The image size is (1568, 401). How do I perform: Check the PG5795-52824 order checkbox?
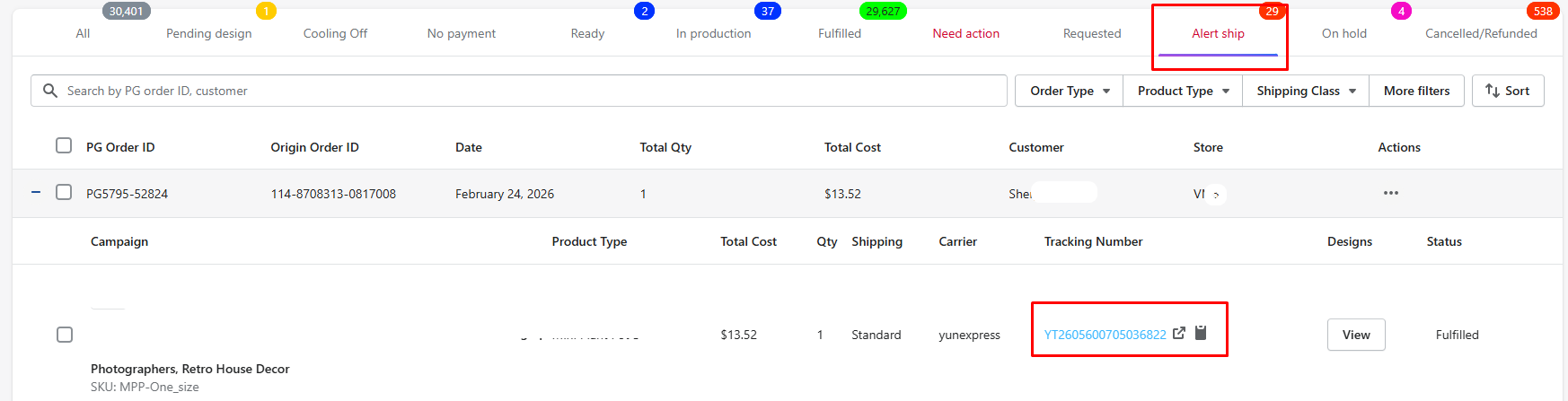(x=64, y=192)
